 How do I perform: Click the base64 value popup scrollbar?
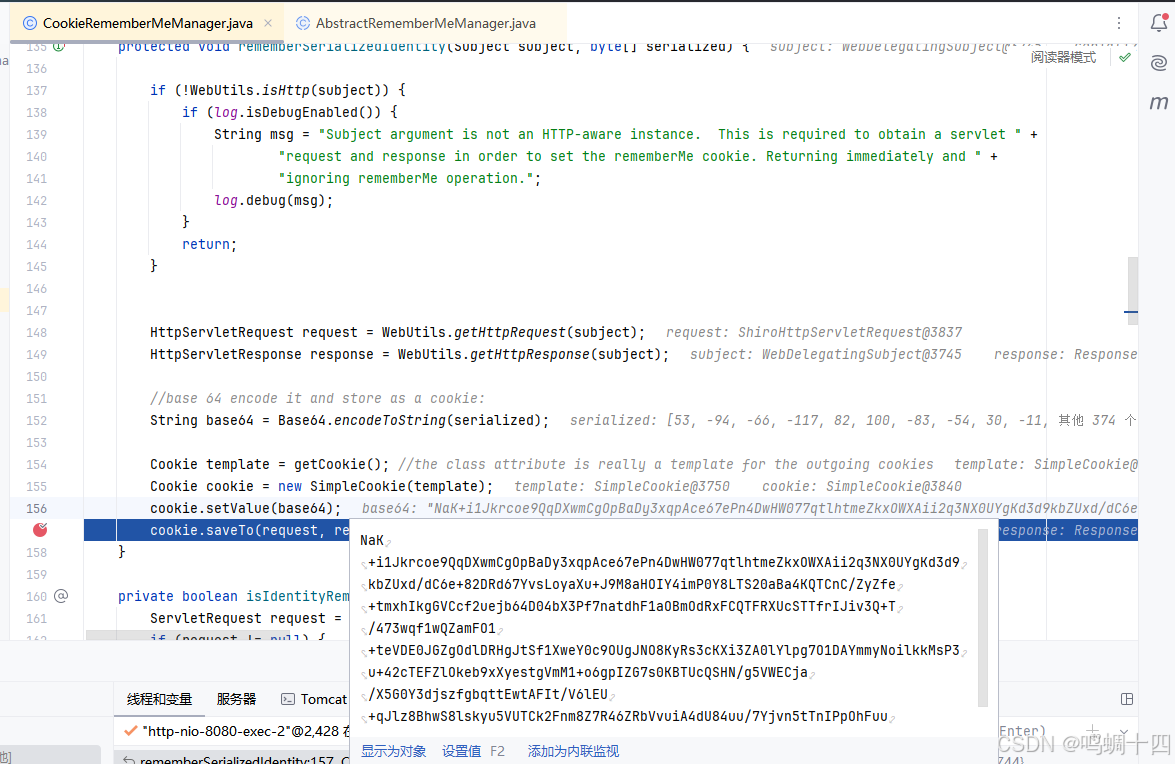point(982,618)
